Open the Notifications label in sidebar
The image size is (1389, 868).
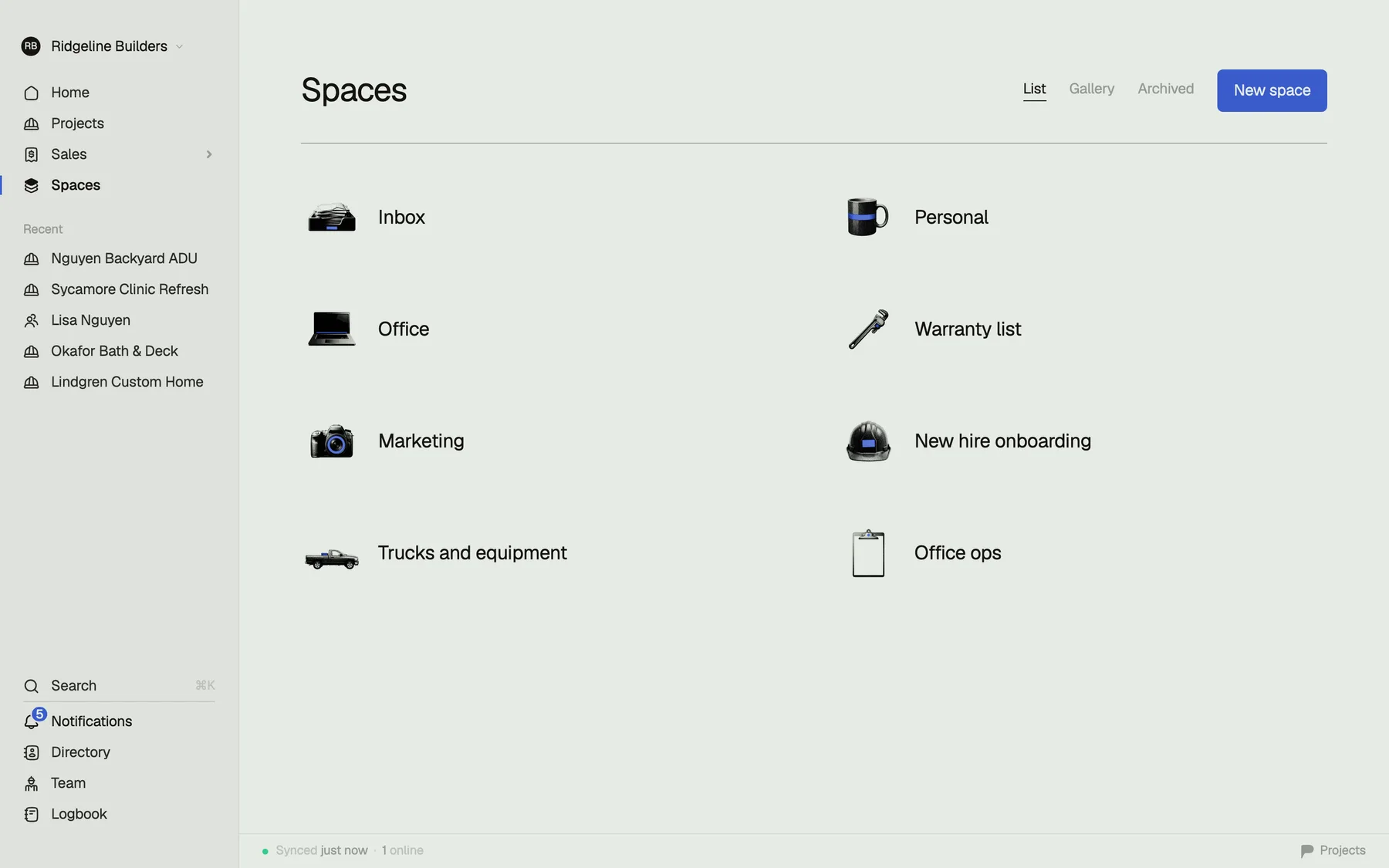click(x=92, y=721)
